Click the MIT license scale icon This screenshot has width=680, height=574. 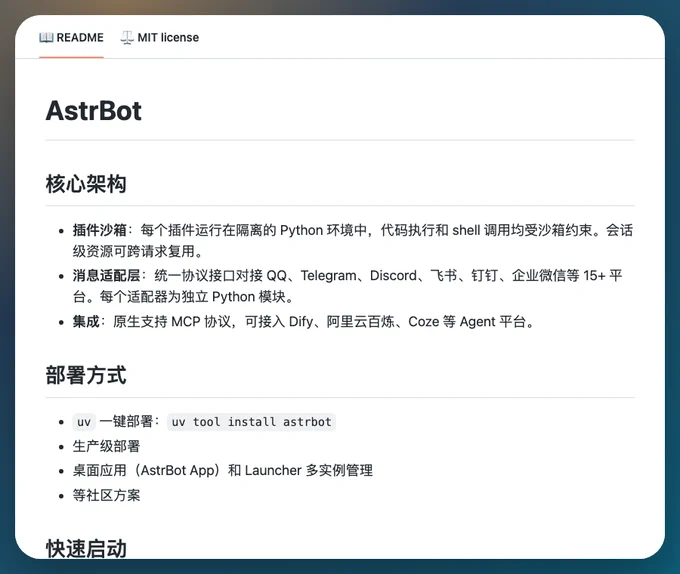127,38
